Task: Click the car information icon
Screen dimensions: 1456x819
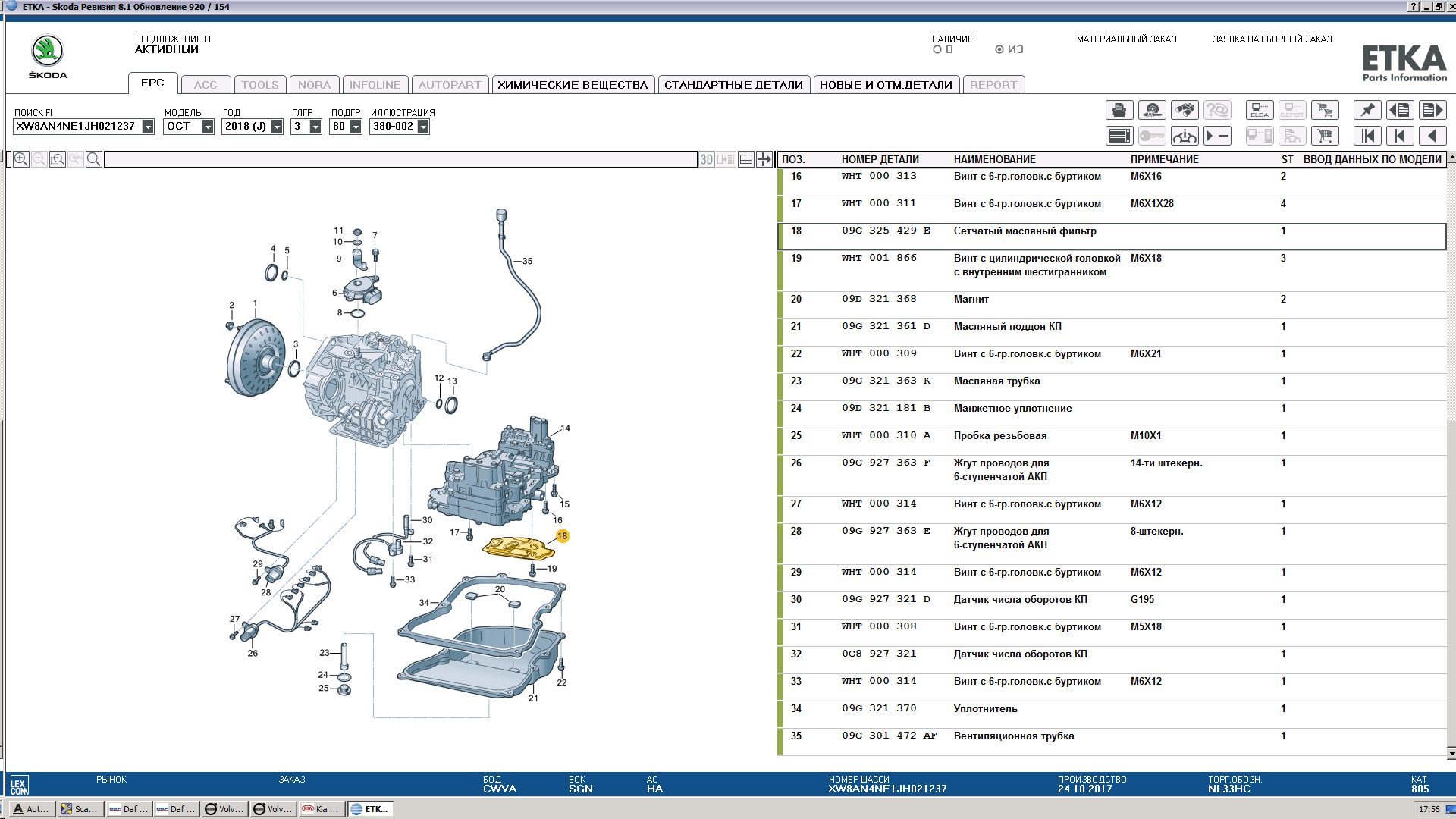Action: [x=1184, y=136]
